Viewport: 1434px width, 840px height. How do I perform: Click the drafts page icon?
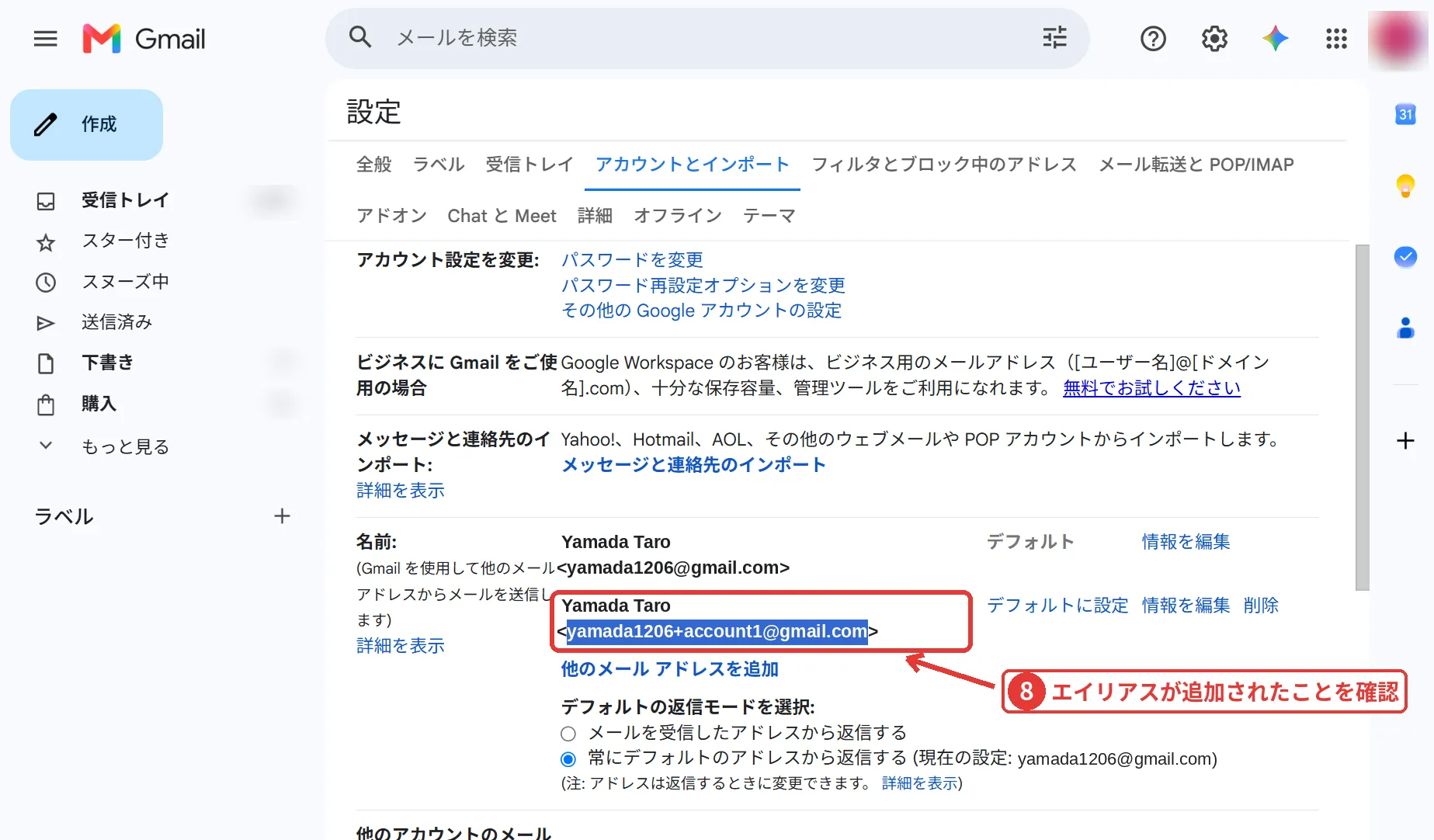46,363
